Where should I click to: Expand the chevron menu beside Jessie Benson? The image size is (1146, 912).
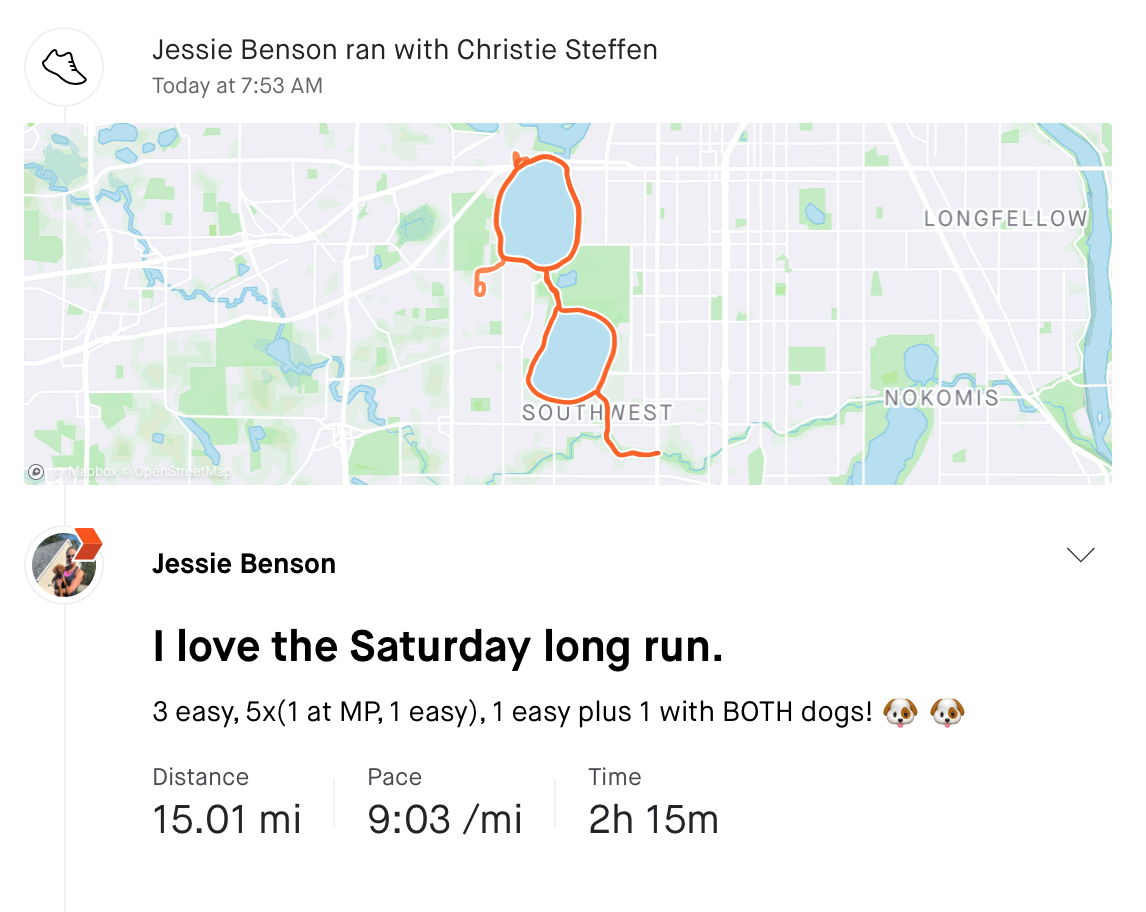(x=1081, y=555)
